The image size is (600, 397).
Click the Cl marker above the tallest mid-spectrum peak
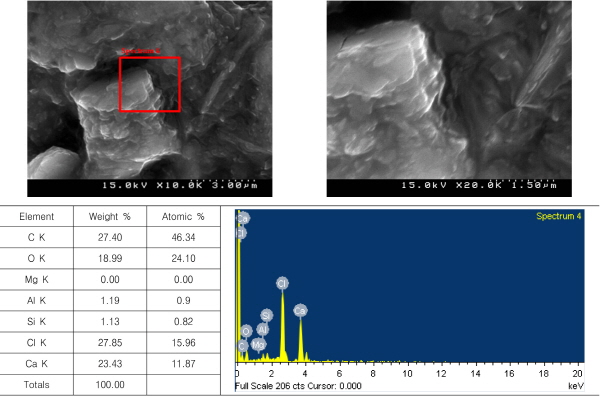282,284
